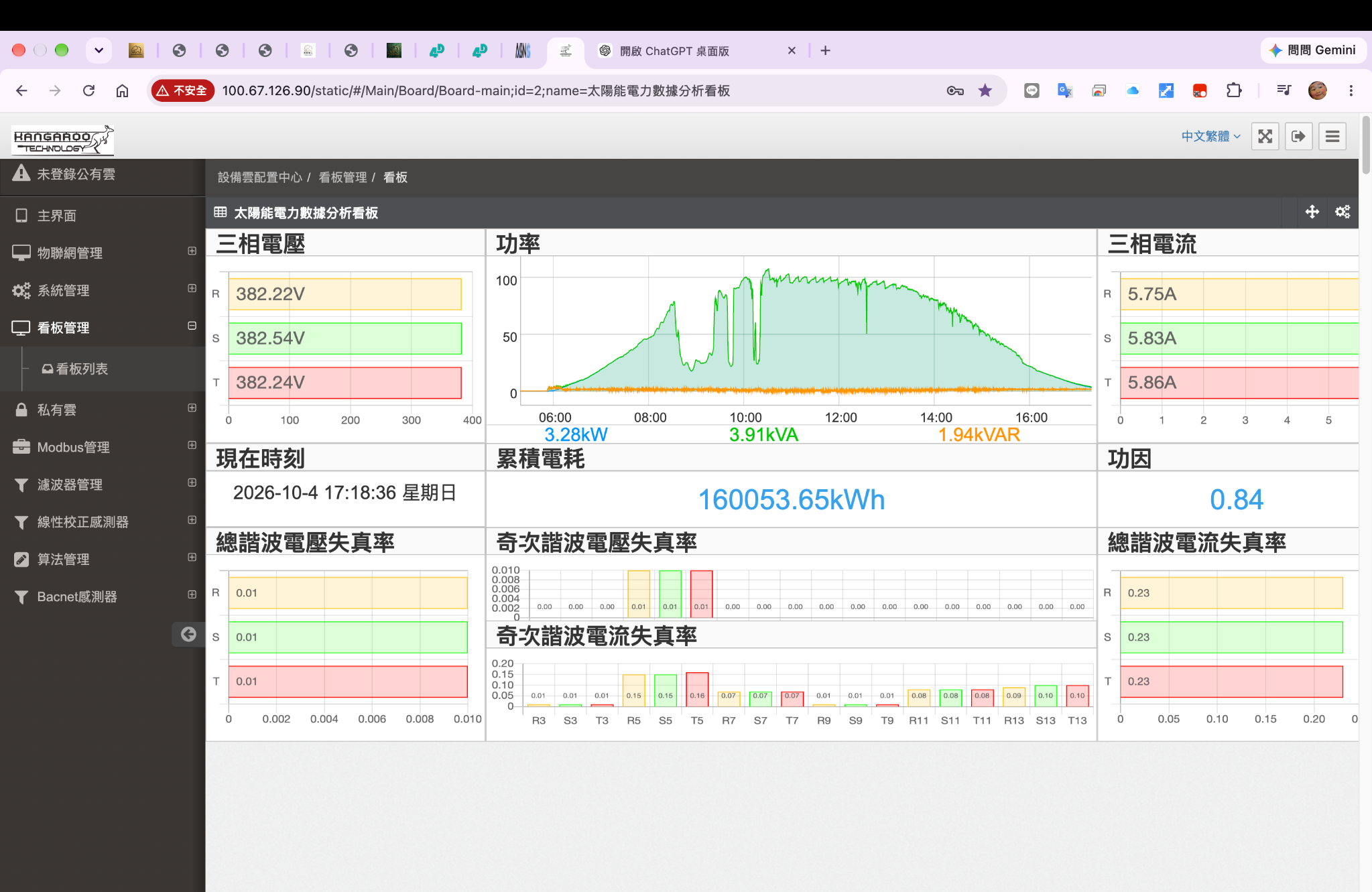Click the 問問 Gemini button
The height and width of the screenshot is (892, 1372).
[1312, 50]
